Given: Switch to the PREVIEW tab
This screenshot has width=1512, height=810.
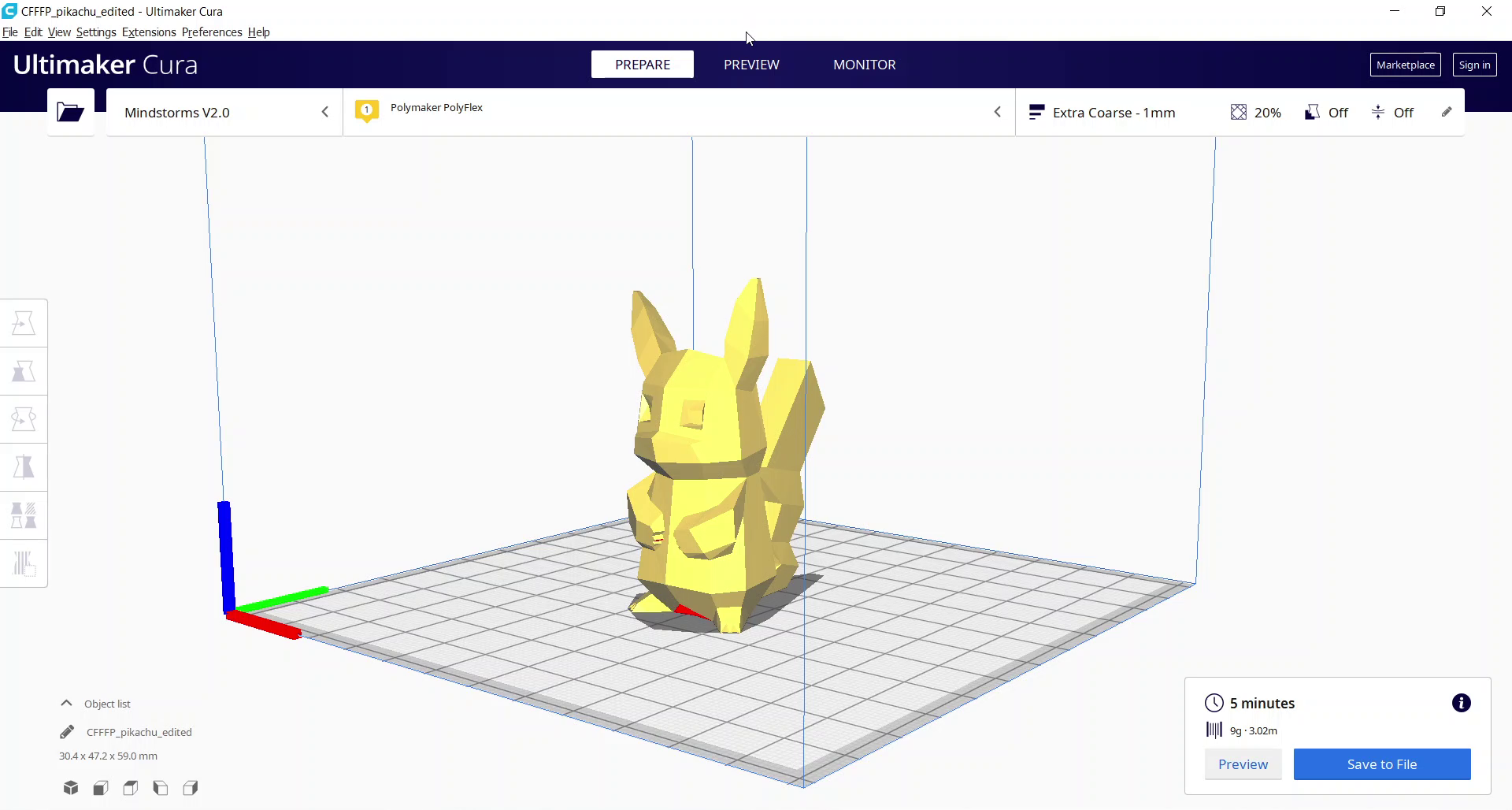Looking at the screenshot, I should (x=750, y=65).
